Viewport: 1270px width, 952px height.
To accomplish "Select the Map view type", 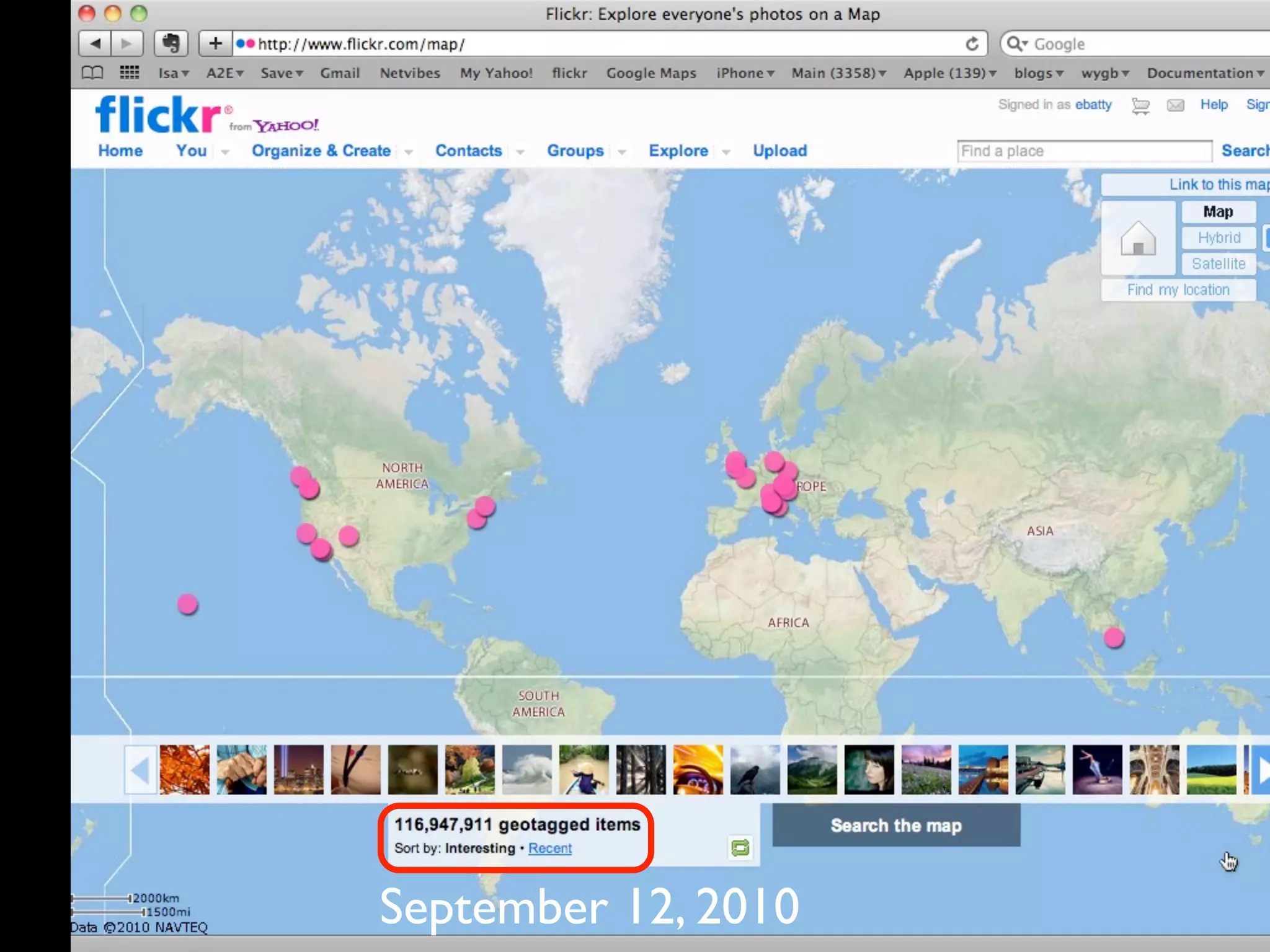I will pyautogui.click(x=1218, y=212).
